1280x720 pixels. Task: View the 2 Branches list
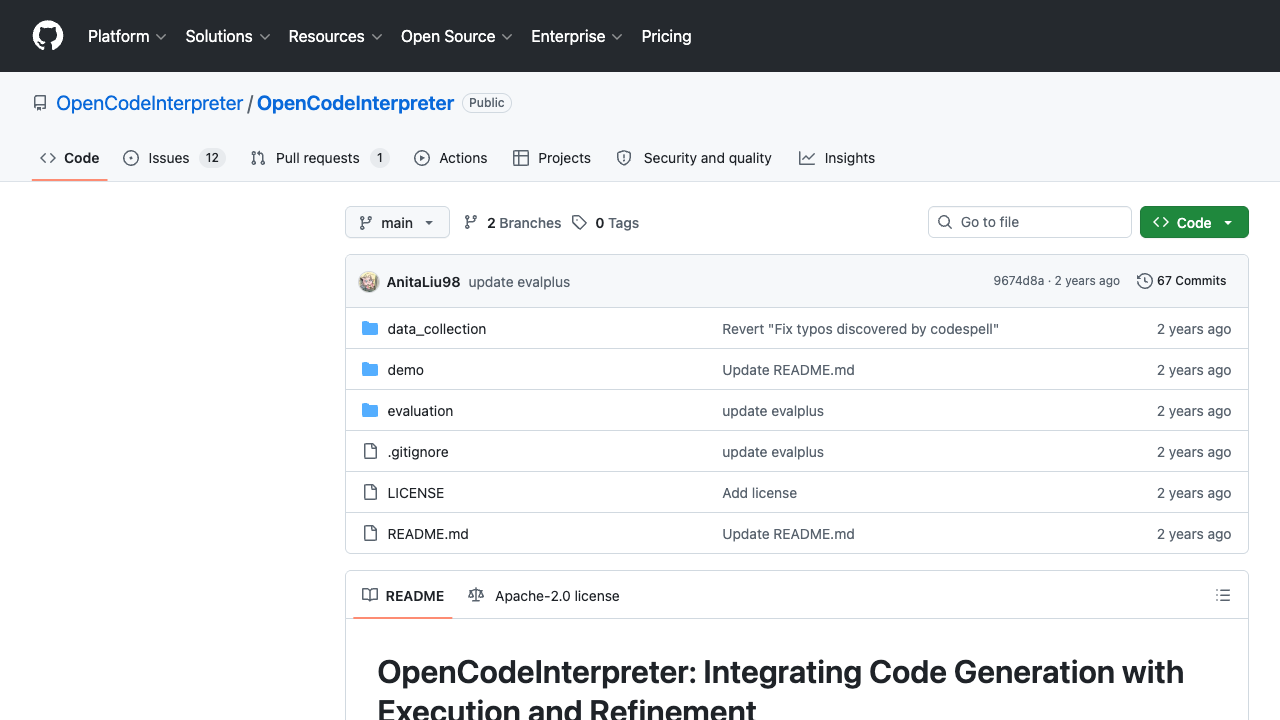[513, 223]
